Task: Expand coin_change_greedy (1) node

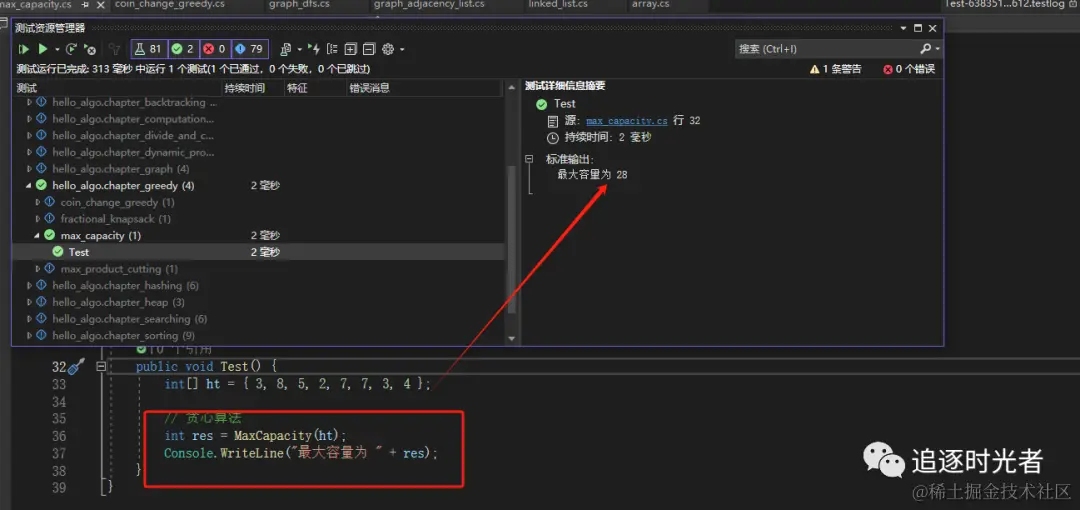Action: [x=37, y=202]
